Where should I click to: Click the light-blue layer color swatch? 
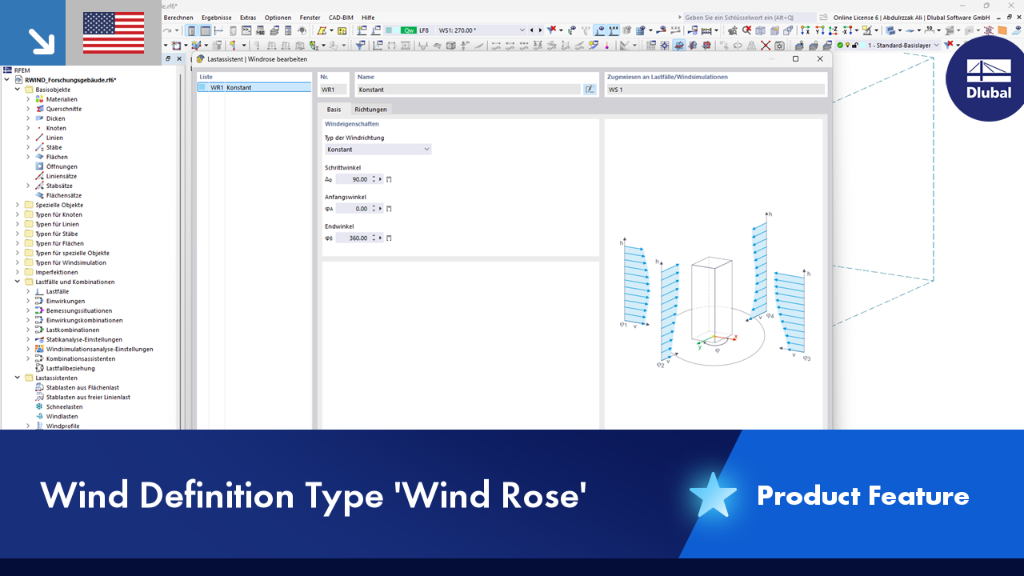[862, 45]
